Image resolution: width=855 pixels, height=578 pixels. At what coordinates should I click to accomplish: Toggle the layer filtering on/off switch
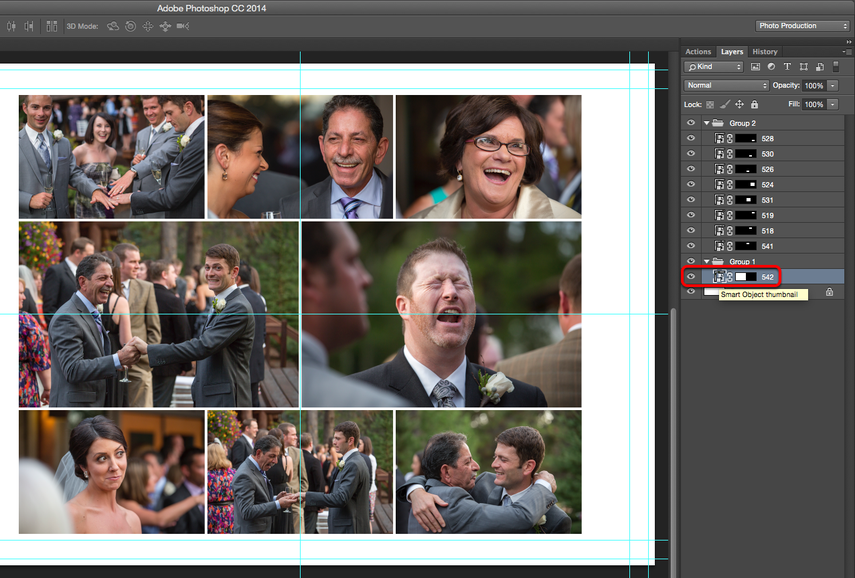click(836, 67)
